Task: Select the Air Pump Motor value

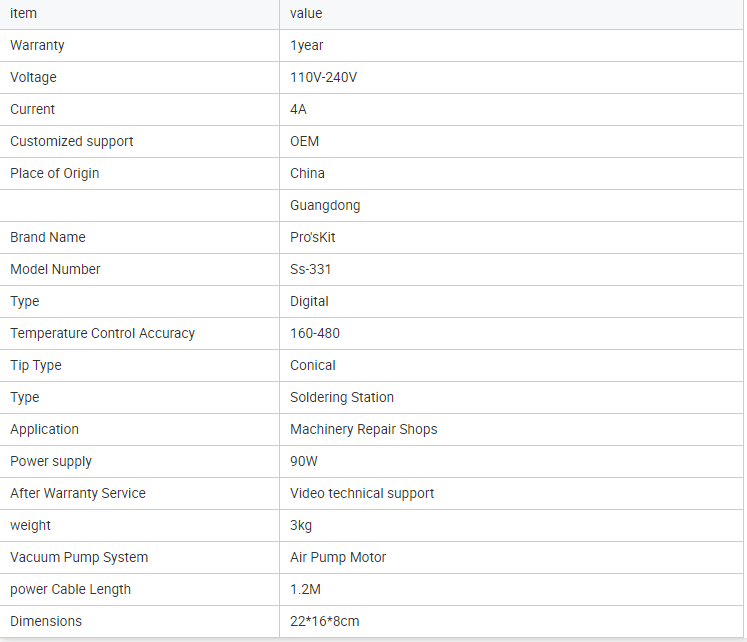Action: tap(338, 557)
